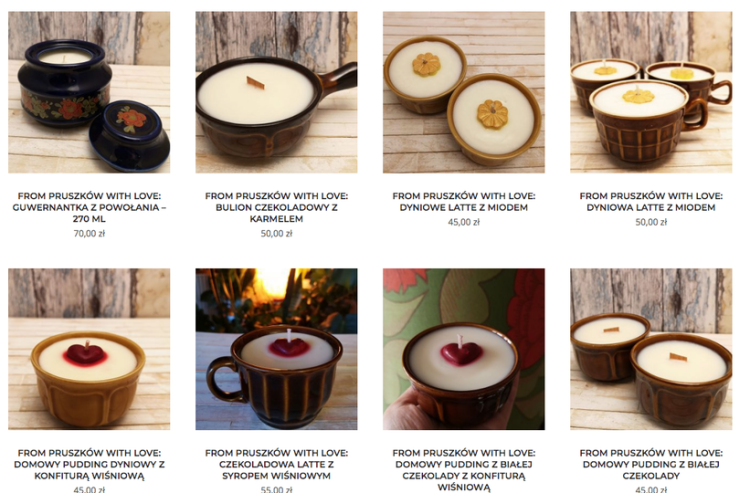Open the three-cup Dyniowa Latte photo
750x493 pixels.
point(651,92)
